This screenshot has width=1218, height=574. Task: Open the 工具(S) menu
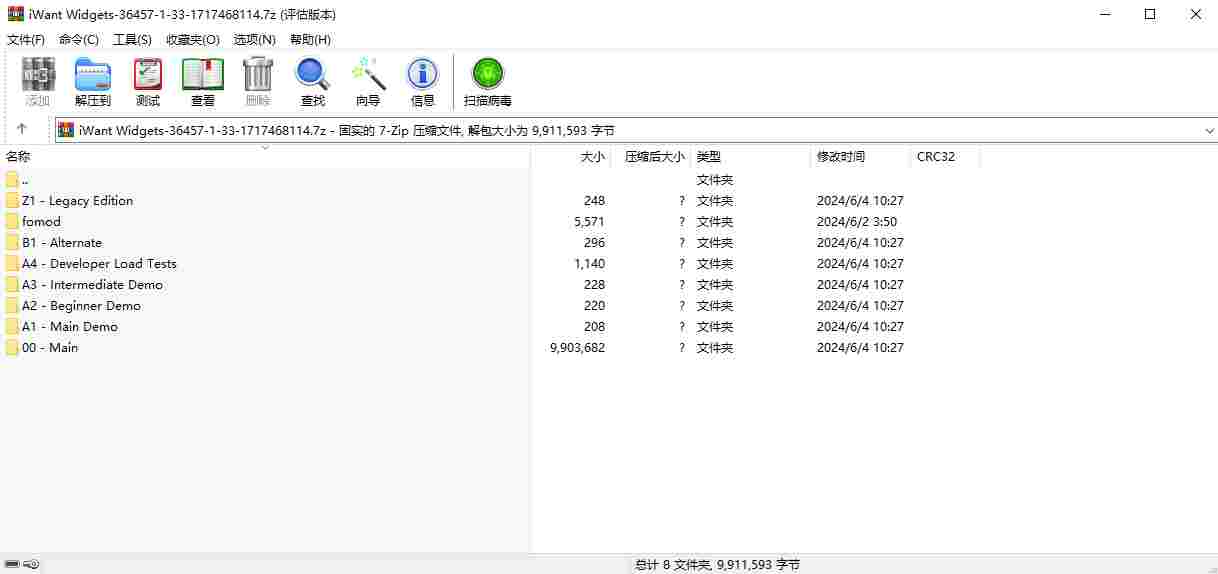coord(132,39)
